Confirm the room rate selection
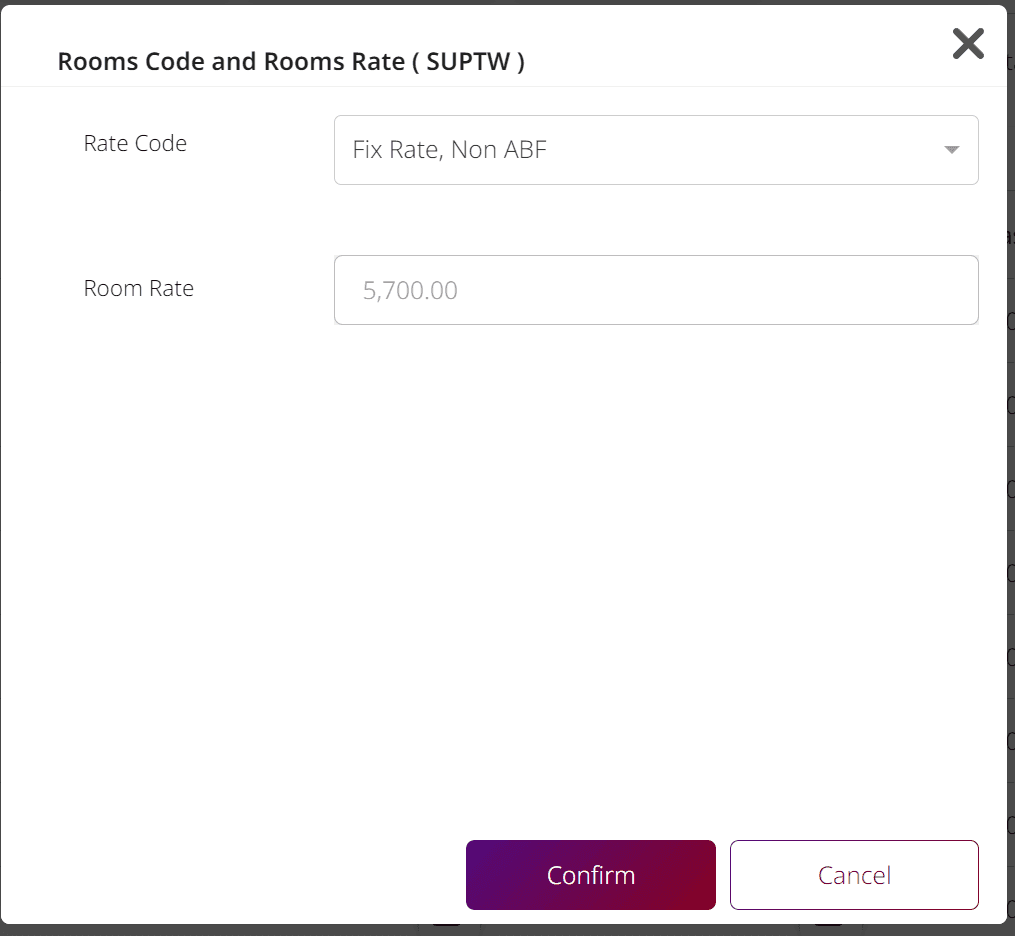 [x=590, y=875]
